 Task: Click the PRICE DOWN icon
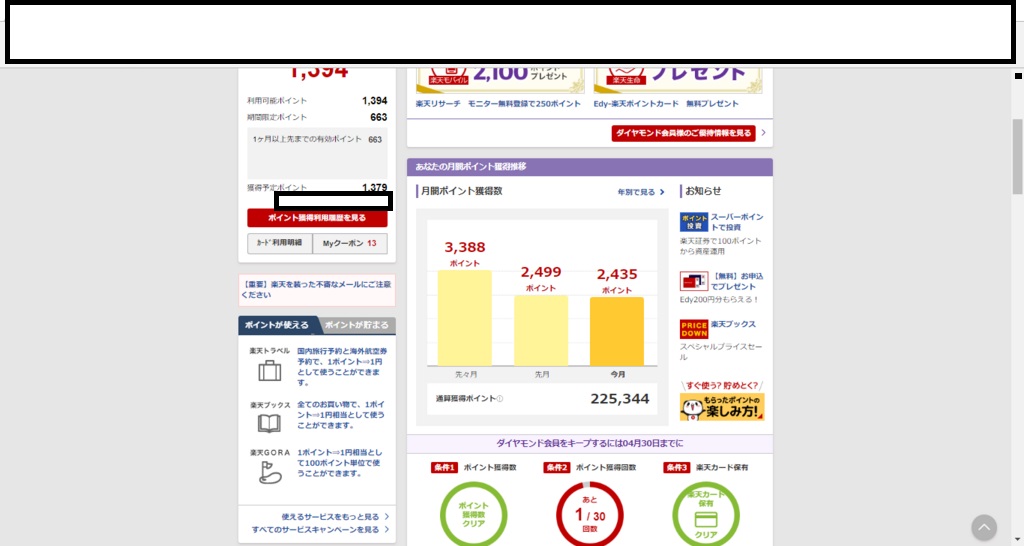pos(694,329)
